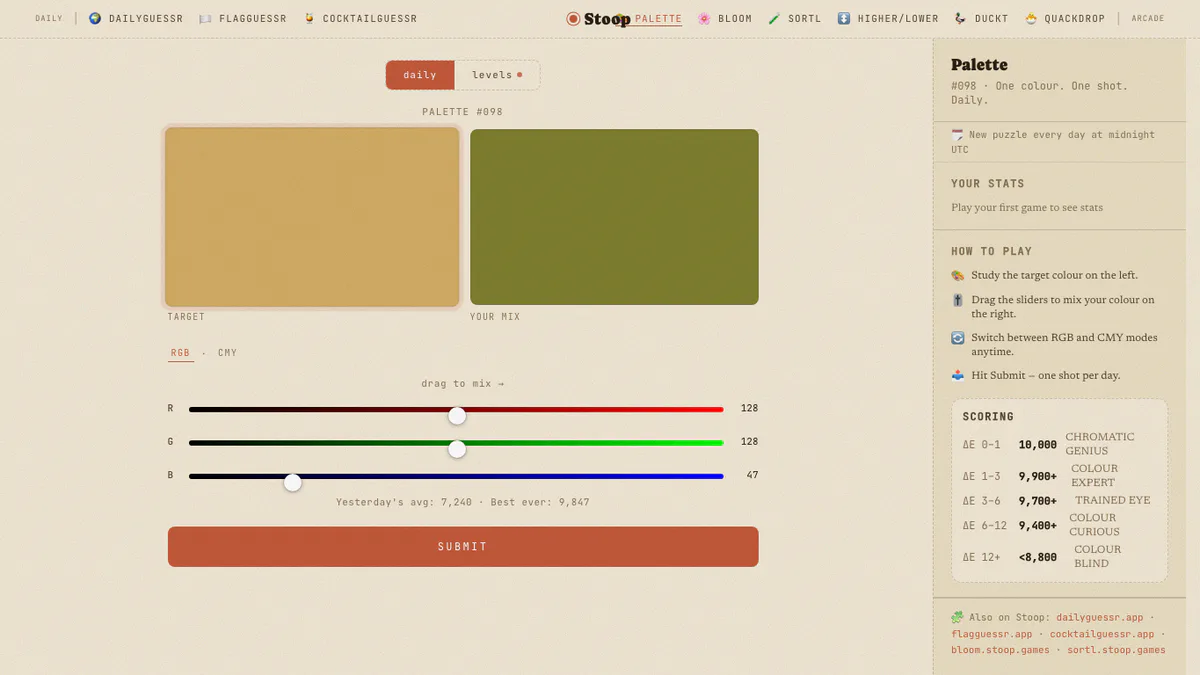Click the switch icon beside RGB and CMY
1200x675 pixels.
(x=958, y=338)
